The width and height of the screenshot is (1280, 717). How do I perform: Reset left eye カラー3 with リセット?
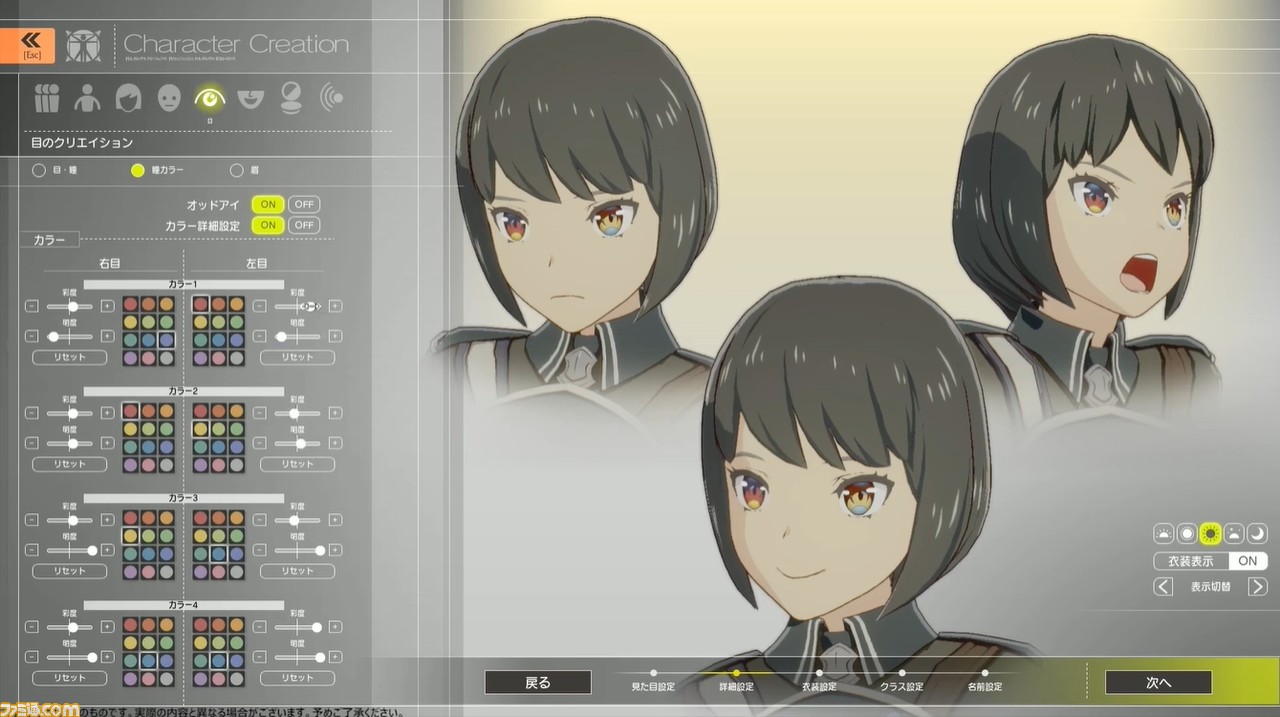[x=297, y=571]
